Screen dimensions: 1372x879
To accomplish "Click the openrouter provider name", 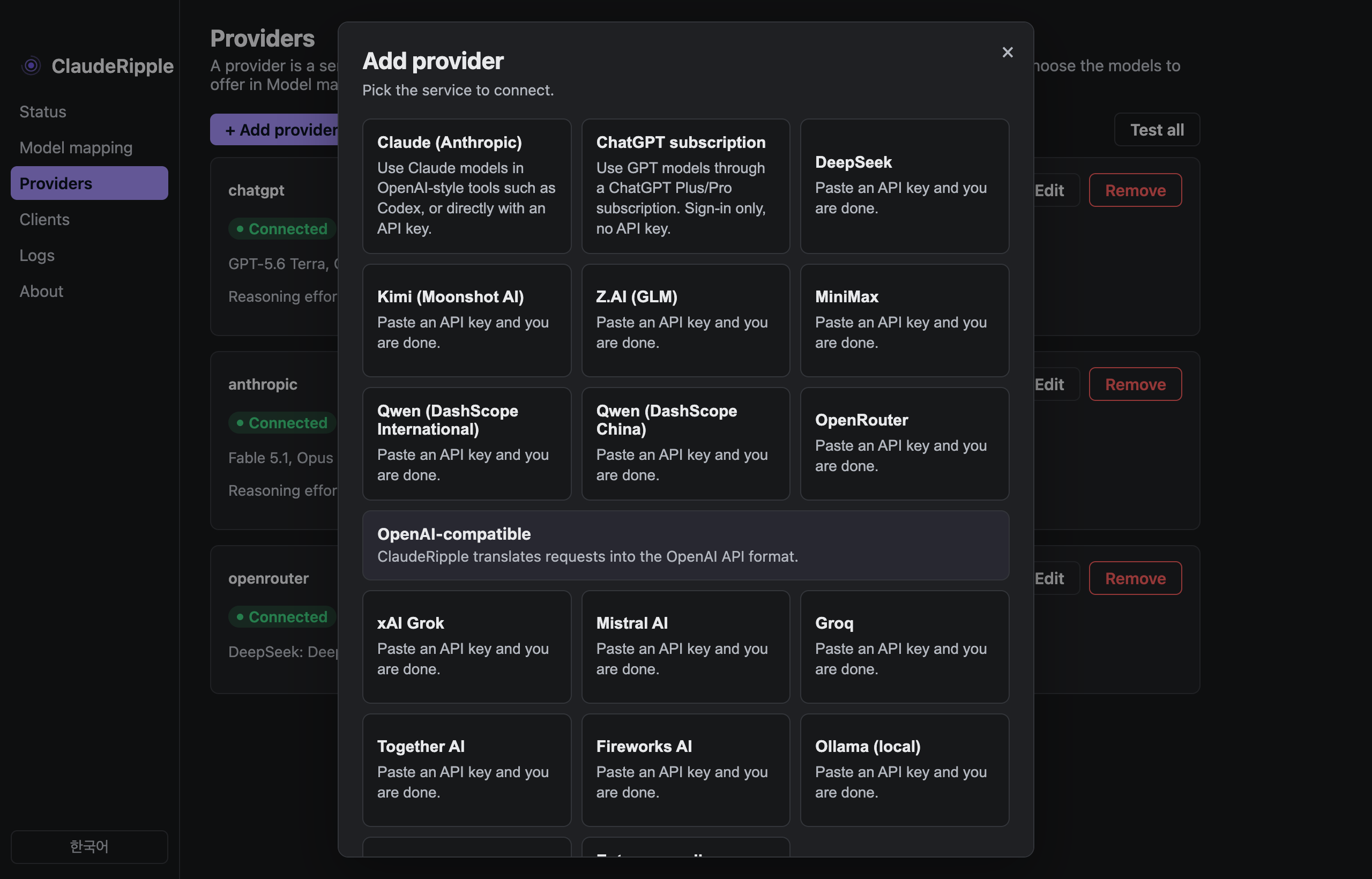I will [x=268, y=578].
